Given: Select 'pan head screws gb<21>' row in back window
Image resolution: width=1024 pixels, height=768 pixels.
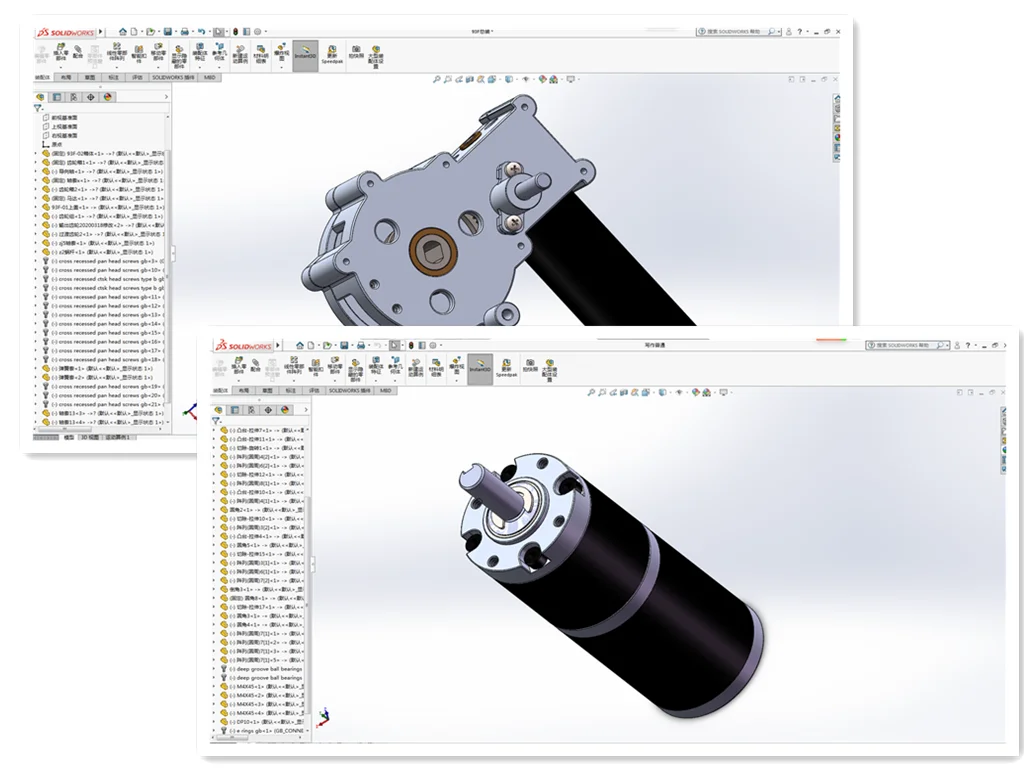Looking at the screenshot, I should coord(102,404).
